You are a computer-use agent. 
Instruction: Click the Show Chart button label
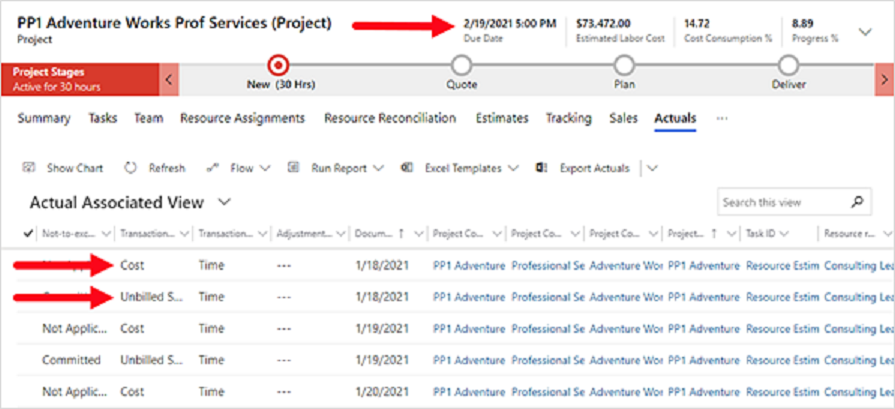[x=75, y=168]
